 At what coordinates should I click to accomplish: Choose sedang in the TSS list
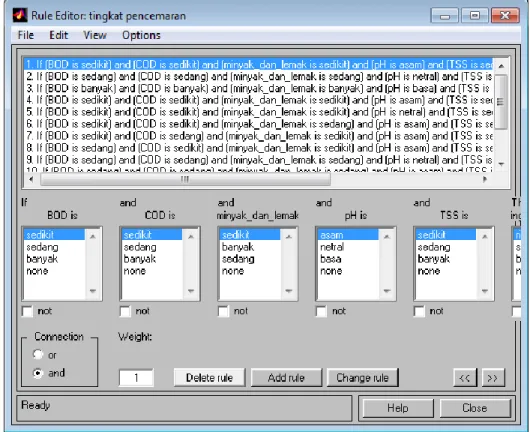click(x=446, y=247)
